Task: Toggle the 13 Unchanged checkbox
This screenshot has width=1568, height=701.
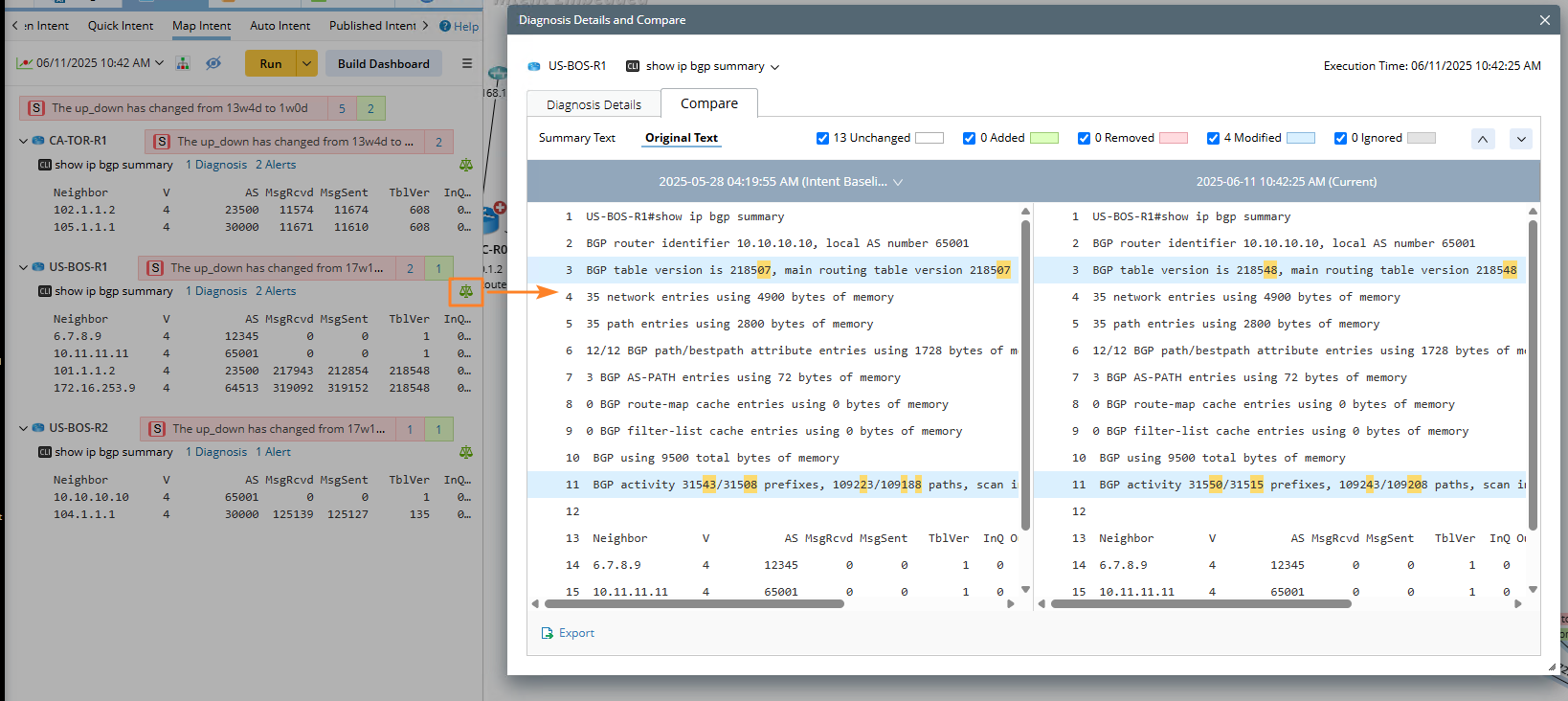Action: click(822, 138)
